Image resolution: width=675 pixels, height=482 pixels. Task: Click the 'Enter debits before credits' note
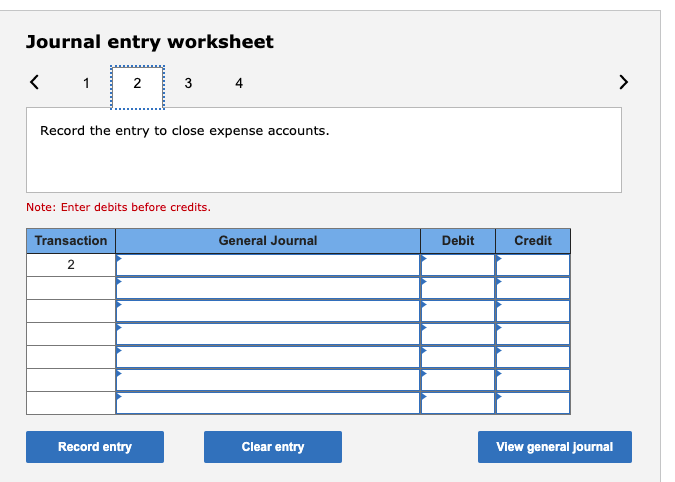pos(118,207)
